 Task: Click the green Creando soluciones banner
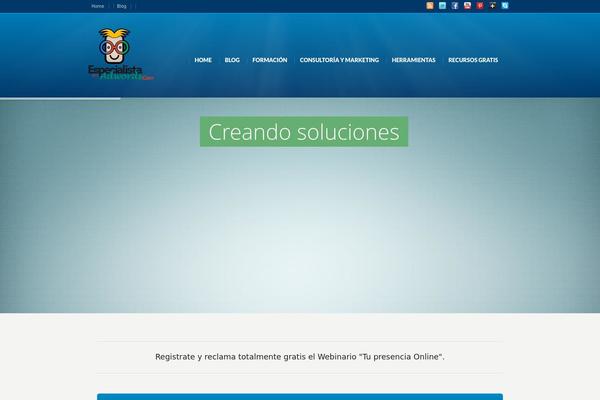pyautogui.click(x=304, y=132)
